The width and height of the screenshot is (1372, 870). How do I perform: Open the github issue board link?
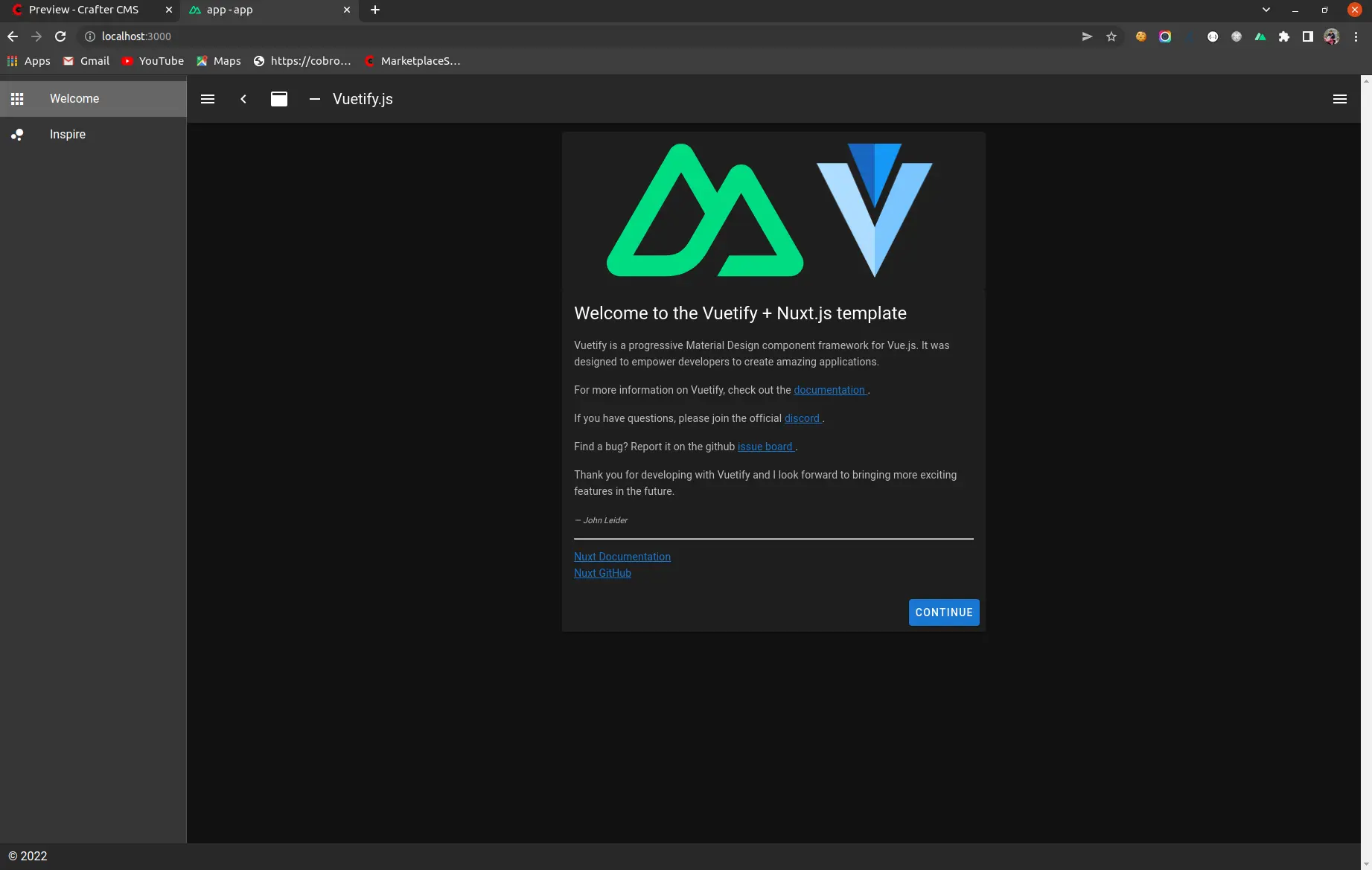[765, 447]
